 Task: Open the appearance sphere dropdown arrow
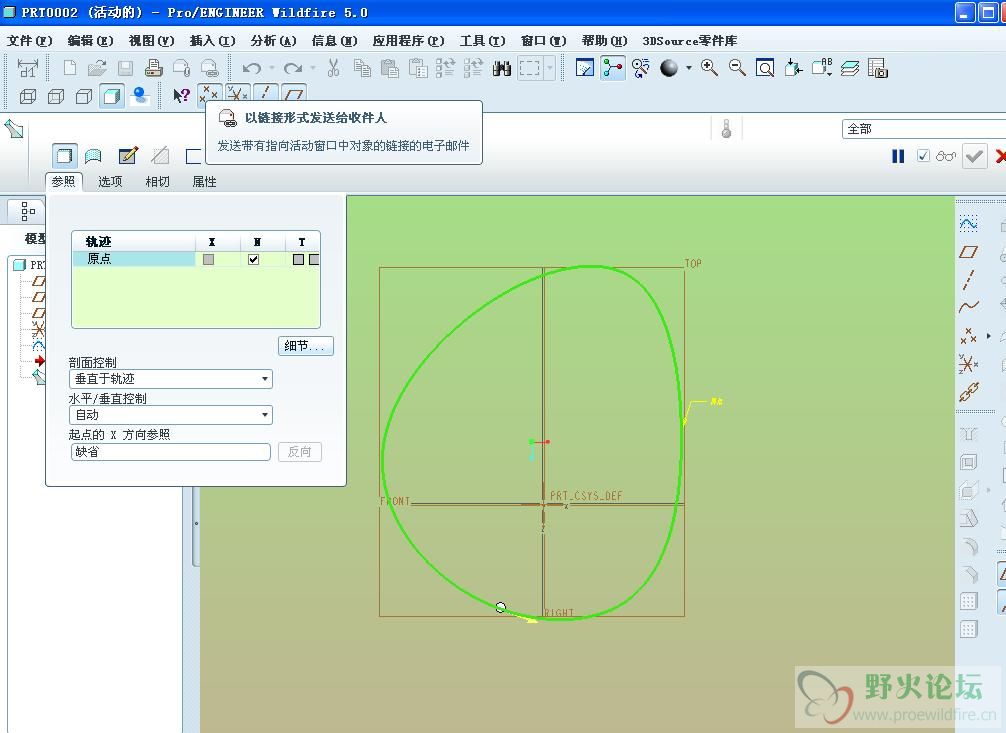(688, 67)
